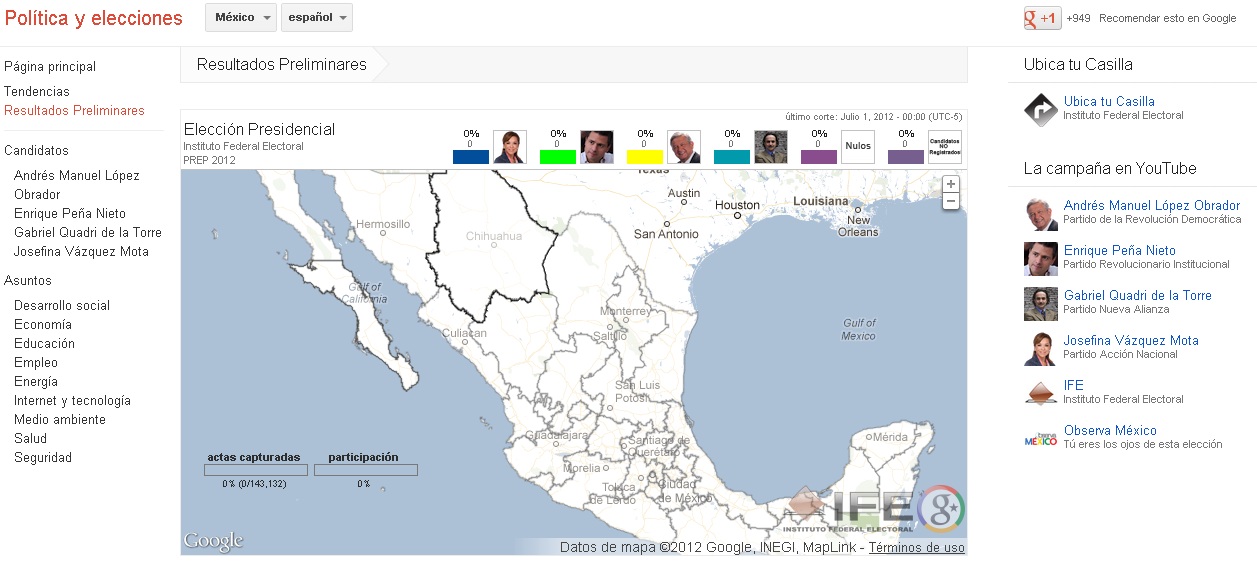Open the Energía topic
This screenshot has height=566, width=1257.
point(36,382)
